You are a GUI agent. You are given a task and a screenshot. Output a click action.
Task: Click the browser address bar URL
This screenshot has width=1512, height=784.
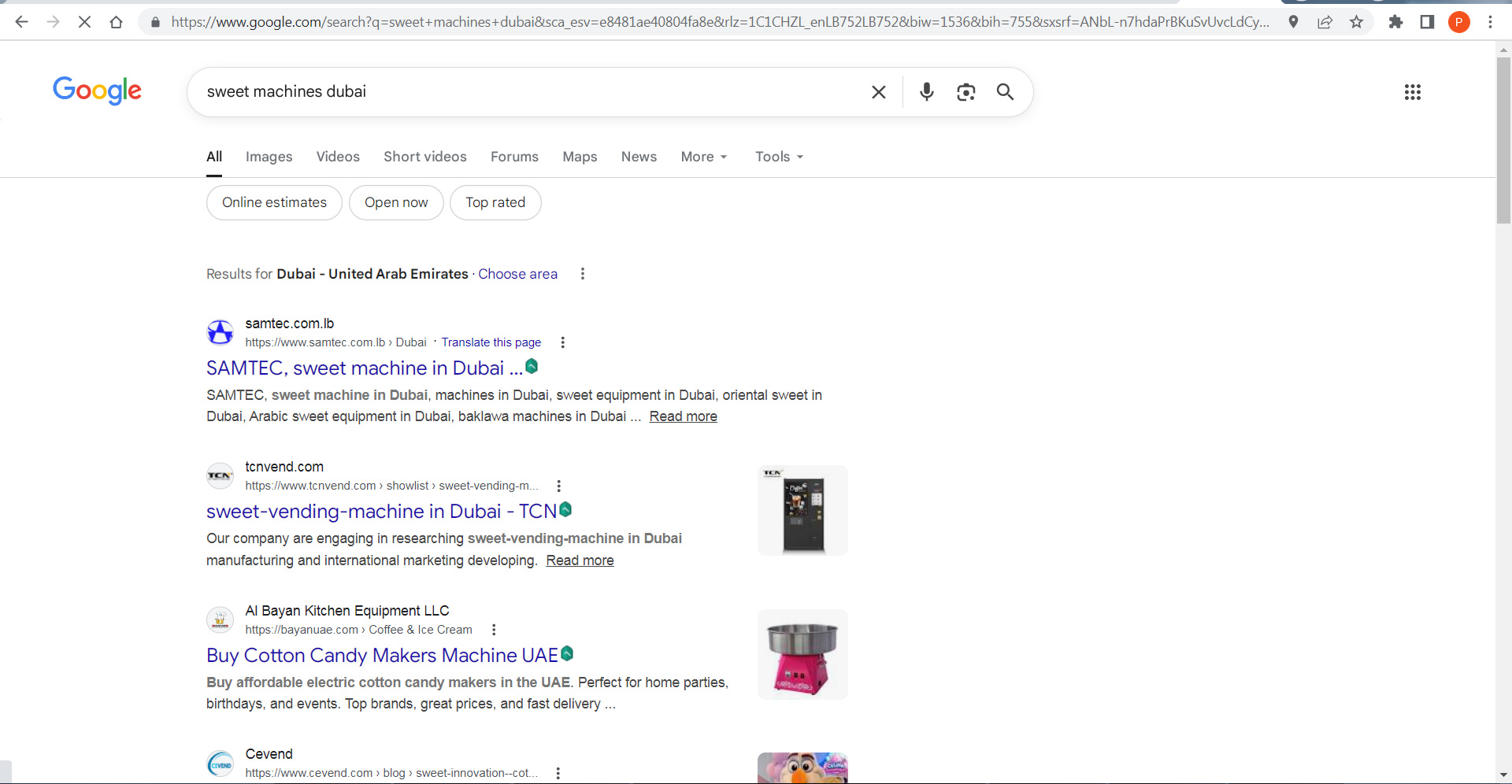coord(720,22)
